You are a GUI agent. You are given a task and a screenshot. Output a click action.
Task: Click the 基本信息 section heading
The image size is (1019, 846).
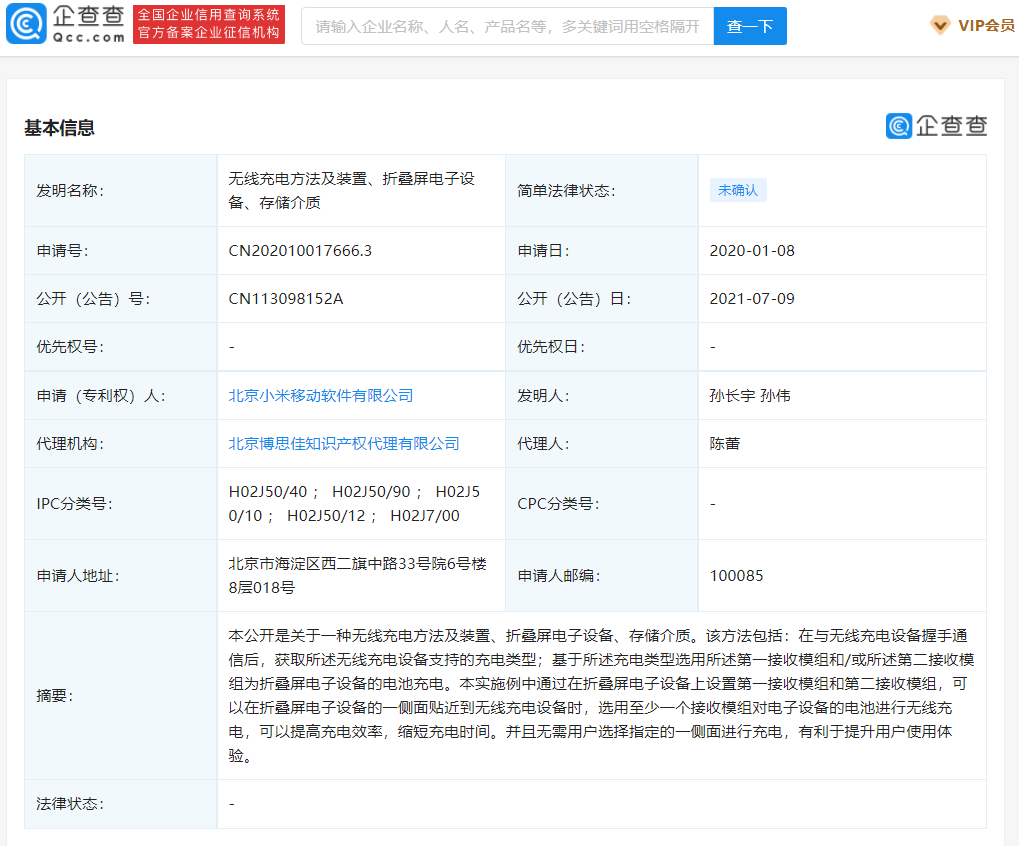[x=60, y=127]
